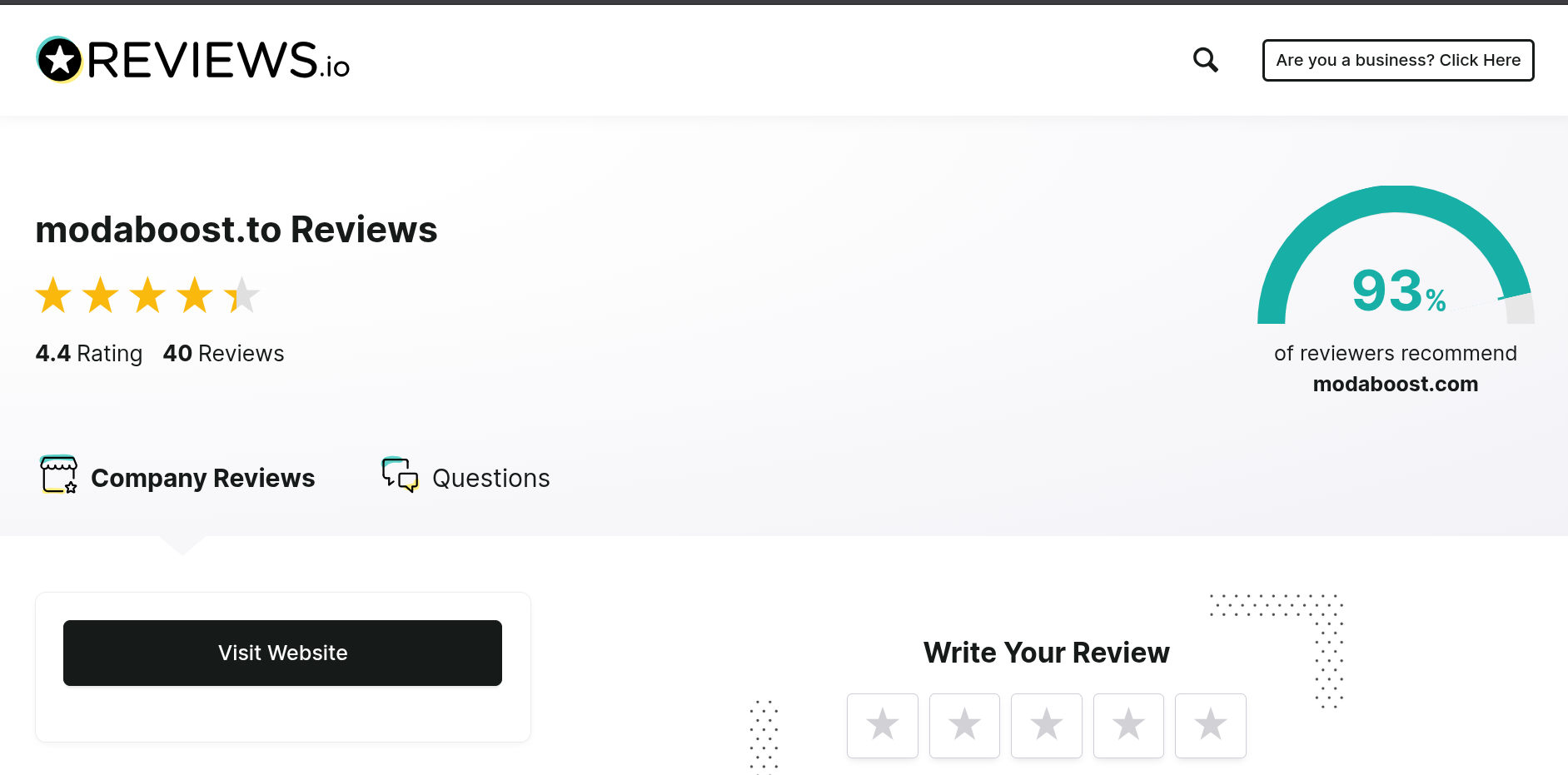The width and height of the screenshot is (1568, 775).
Task: Open the search magnifier
Action: (x=1205, y=59)
